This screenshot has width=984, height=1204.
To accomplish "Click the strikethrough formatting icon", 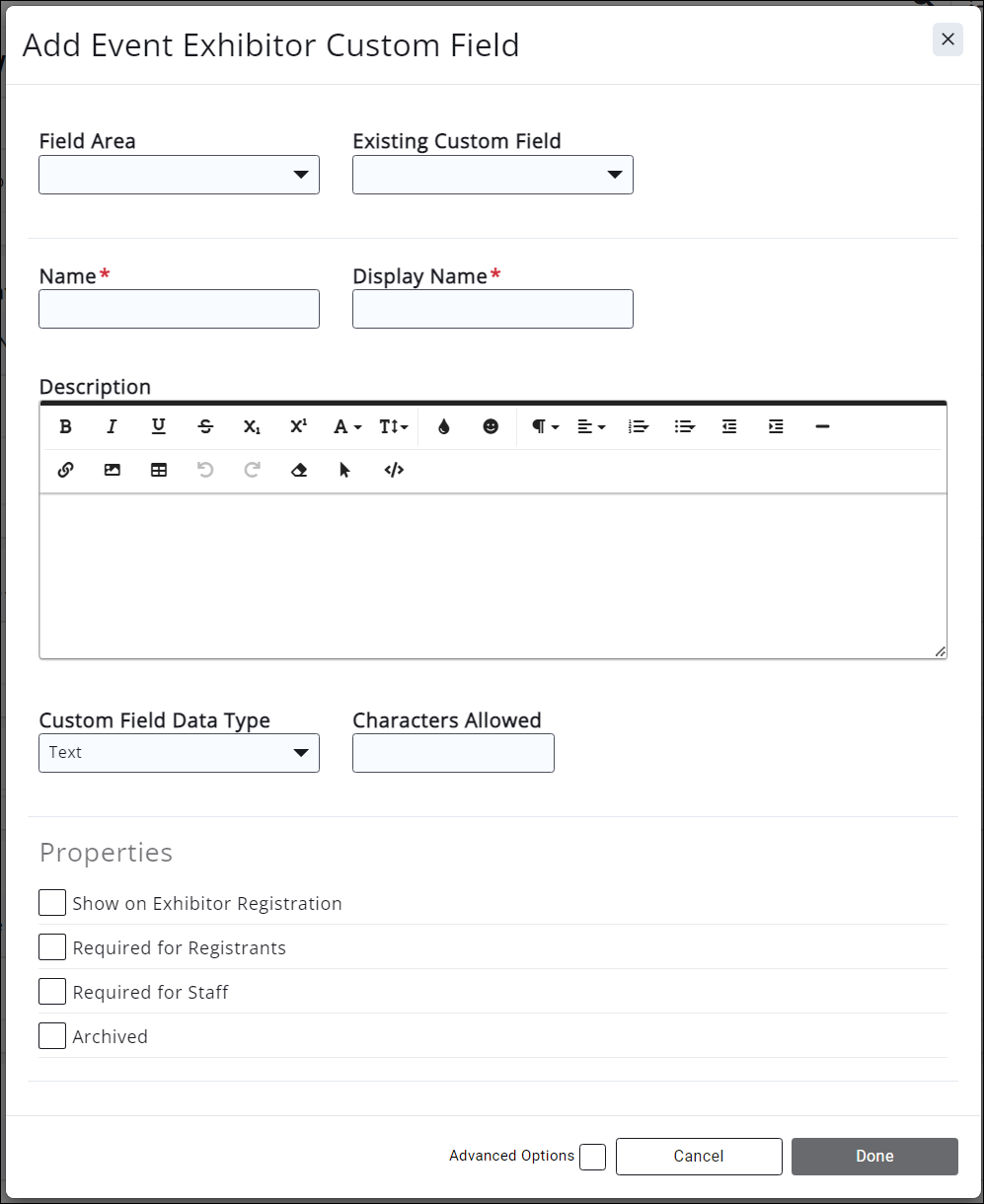I will click(x=205, y=426).
